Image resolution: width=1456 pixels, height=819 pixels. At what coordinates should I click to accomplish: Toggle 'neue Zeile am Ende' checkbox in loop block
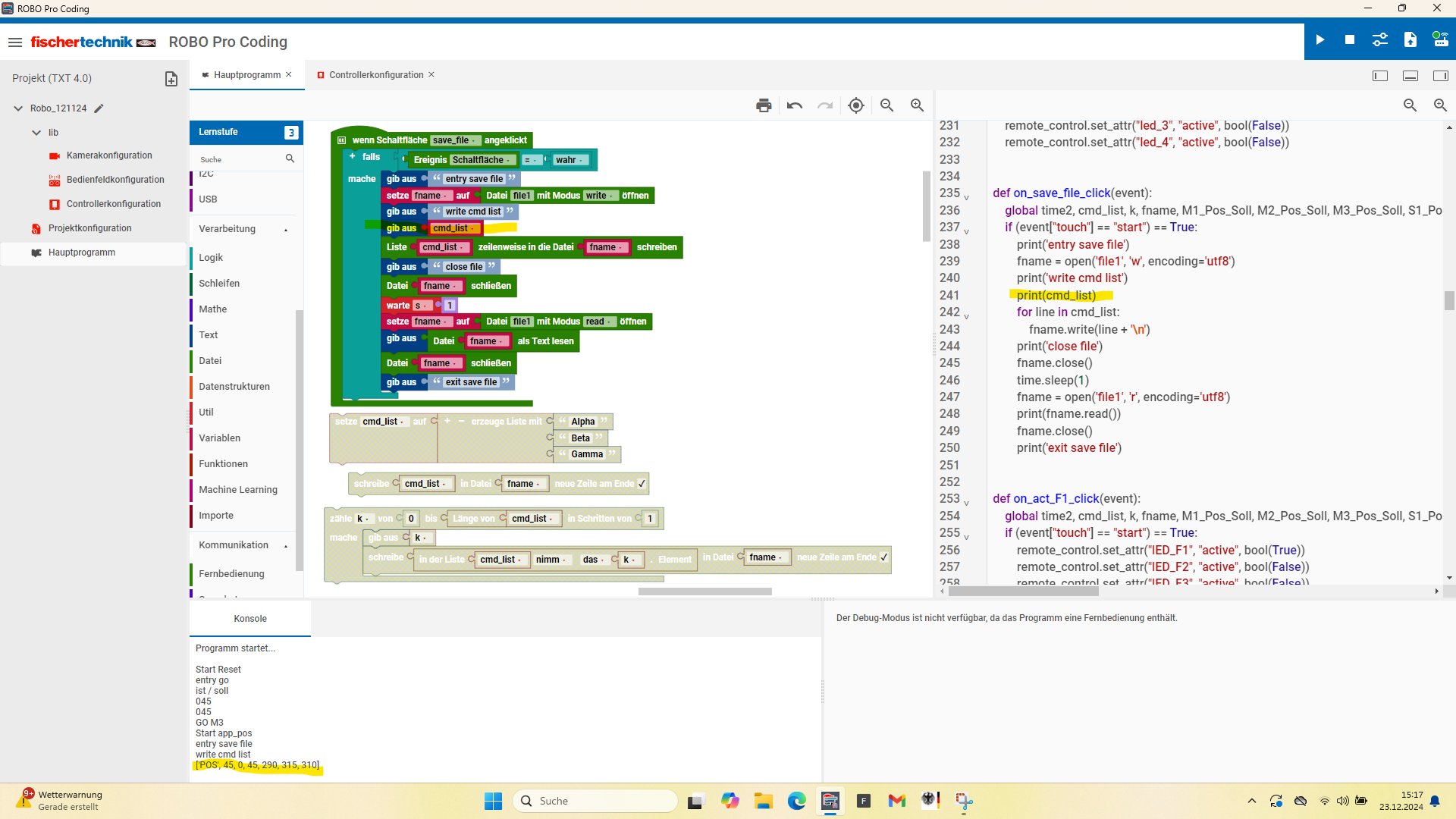pyautogui.click(x=883, y=557)
